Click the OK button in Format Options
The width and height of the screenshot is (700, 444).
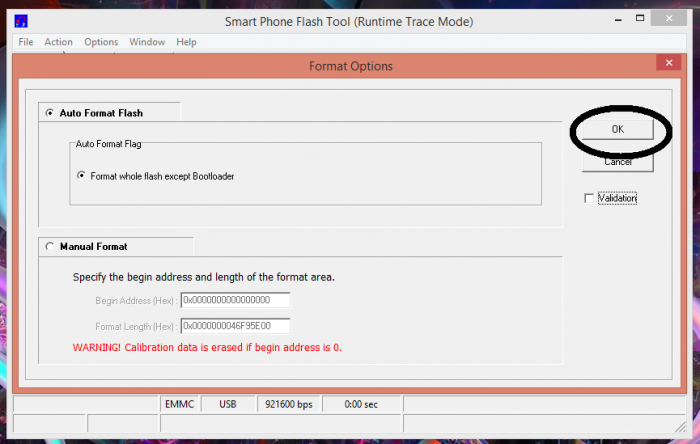(617, 129)
